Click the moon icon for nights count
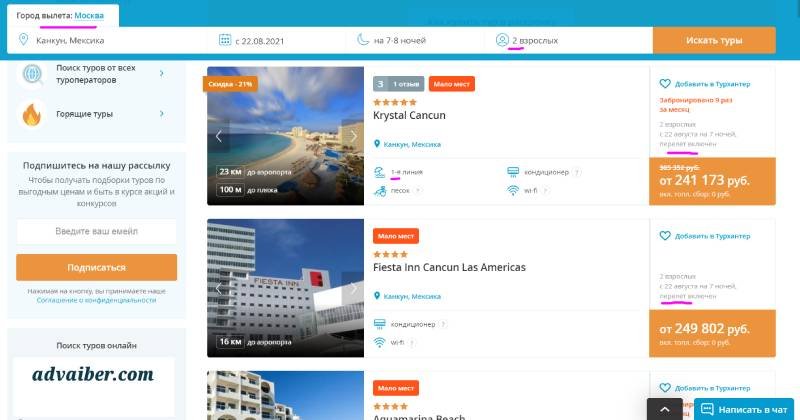 click(x=362, y=40)
